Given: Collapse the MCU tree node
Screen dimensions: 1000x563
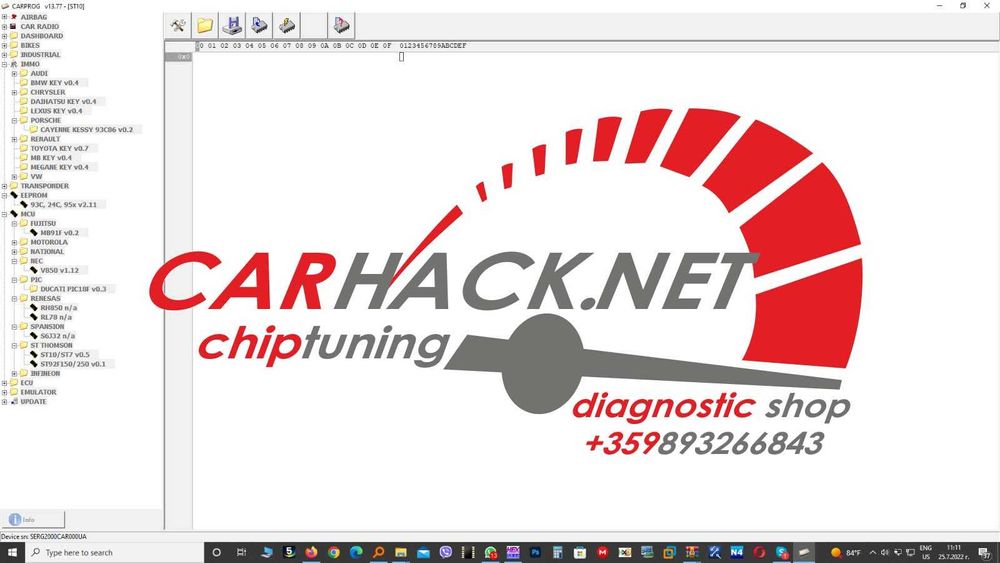Looking at the screenshot, I should pos(4,214).
